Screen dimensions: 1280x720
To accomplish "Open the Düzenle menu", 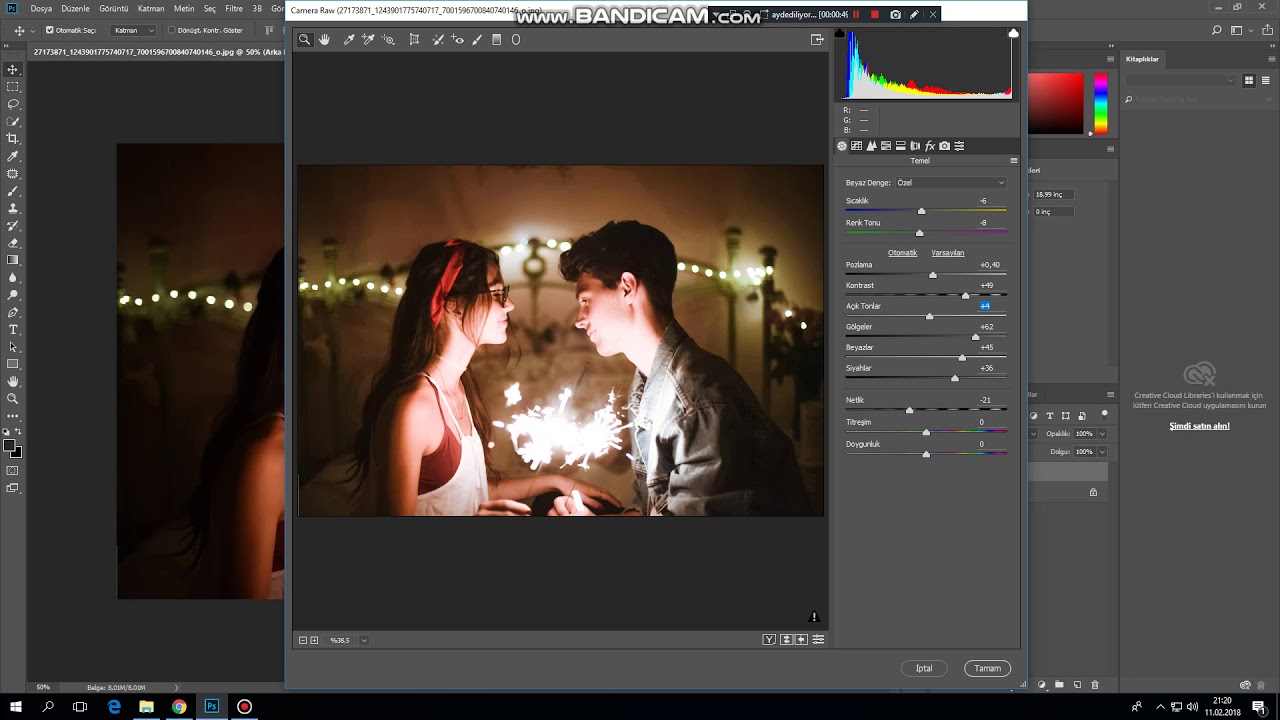I will (75, 8).
